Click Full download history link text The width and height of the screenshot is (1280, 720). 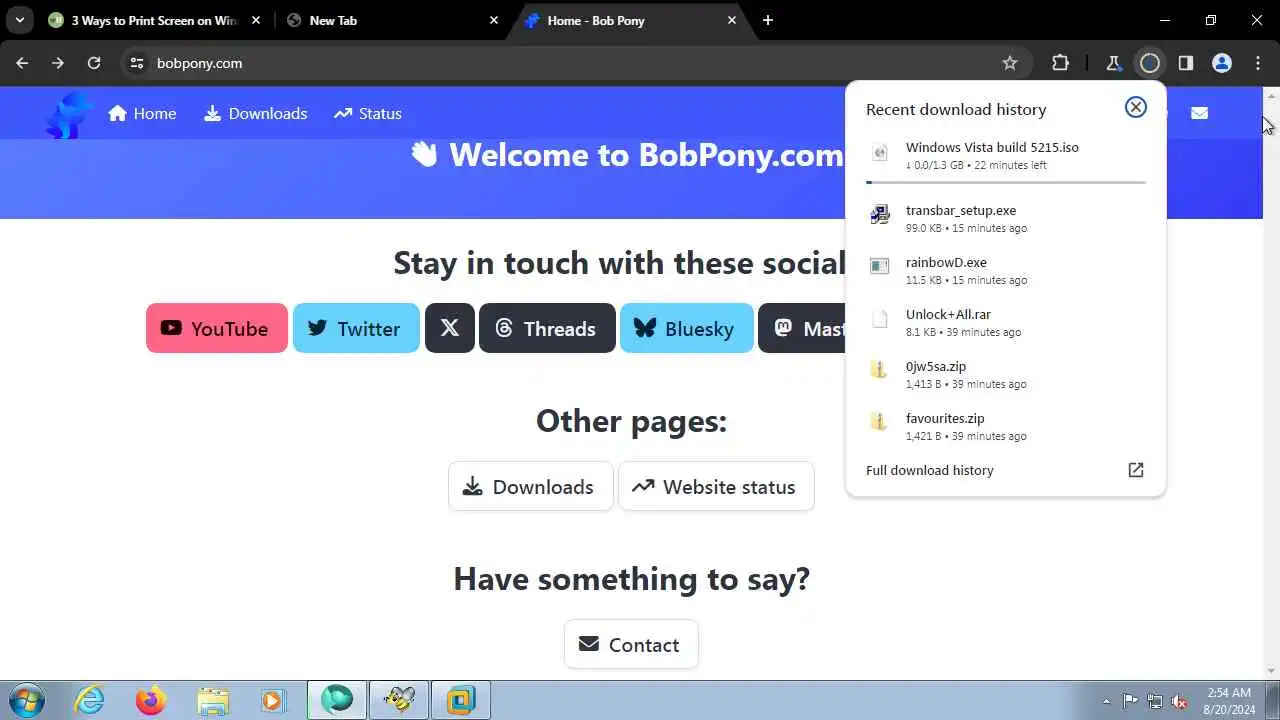tap(930, 470)
